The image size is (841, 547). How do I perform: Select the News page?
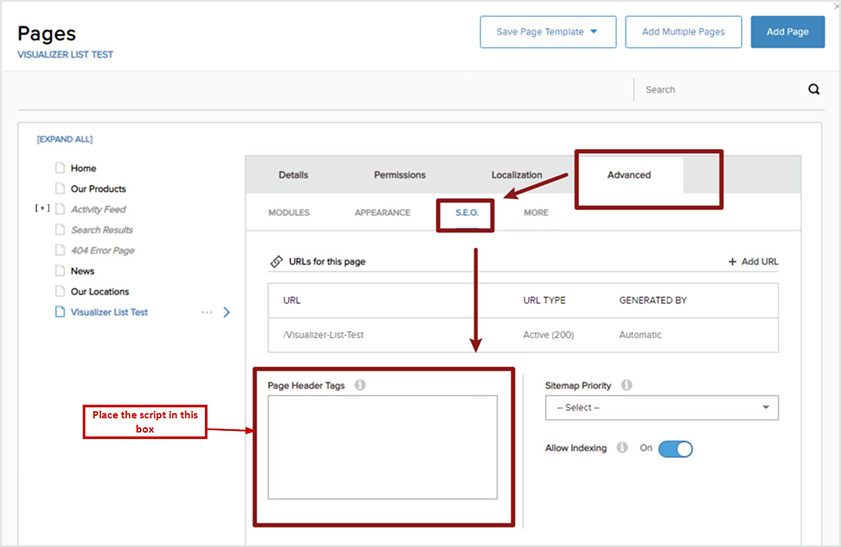83,271
